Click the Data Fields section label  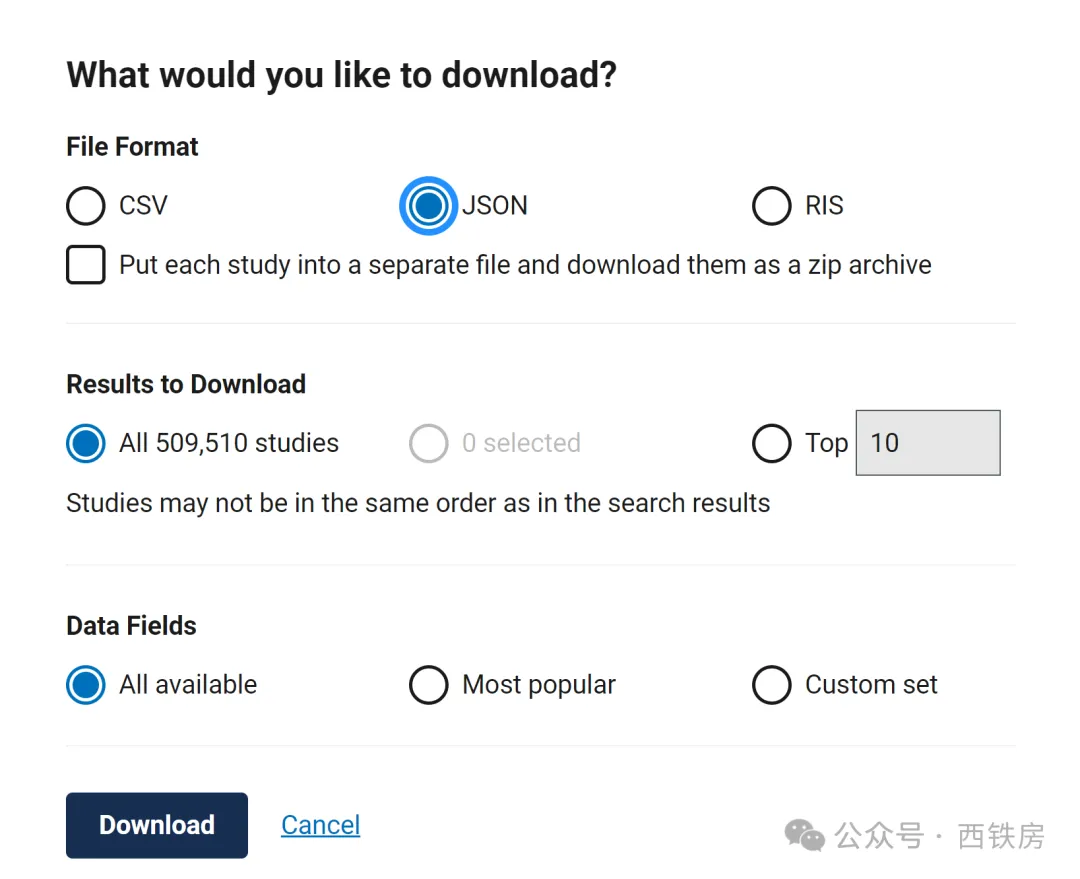131,626
